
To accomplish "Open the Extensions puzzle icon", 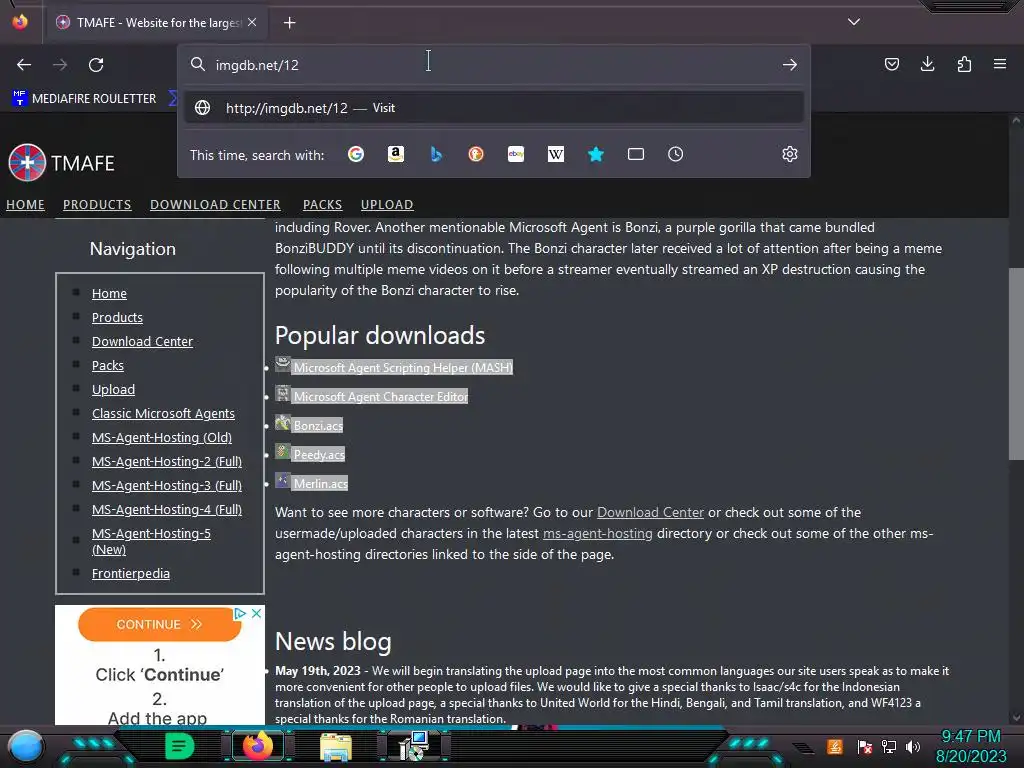I will coord(964,64).
